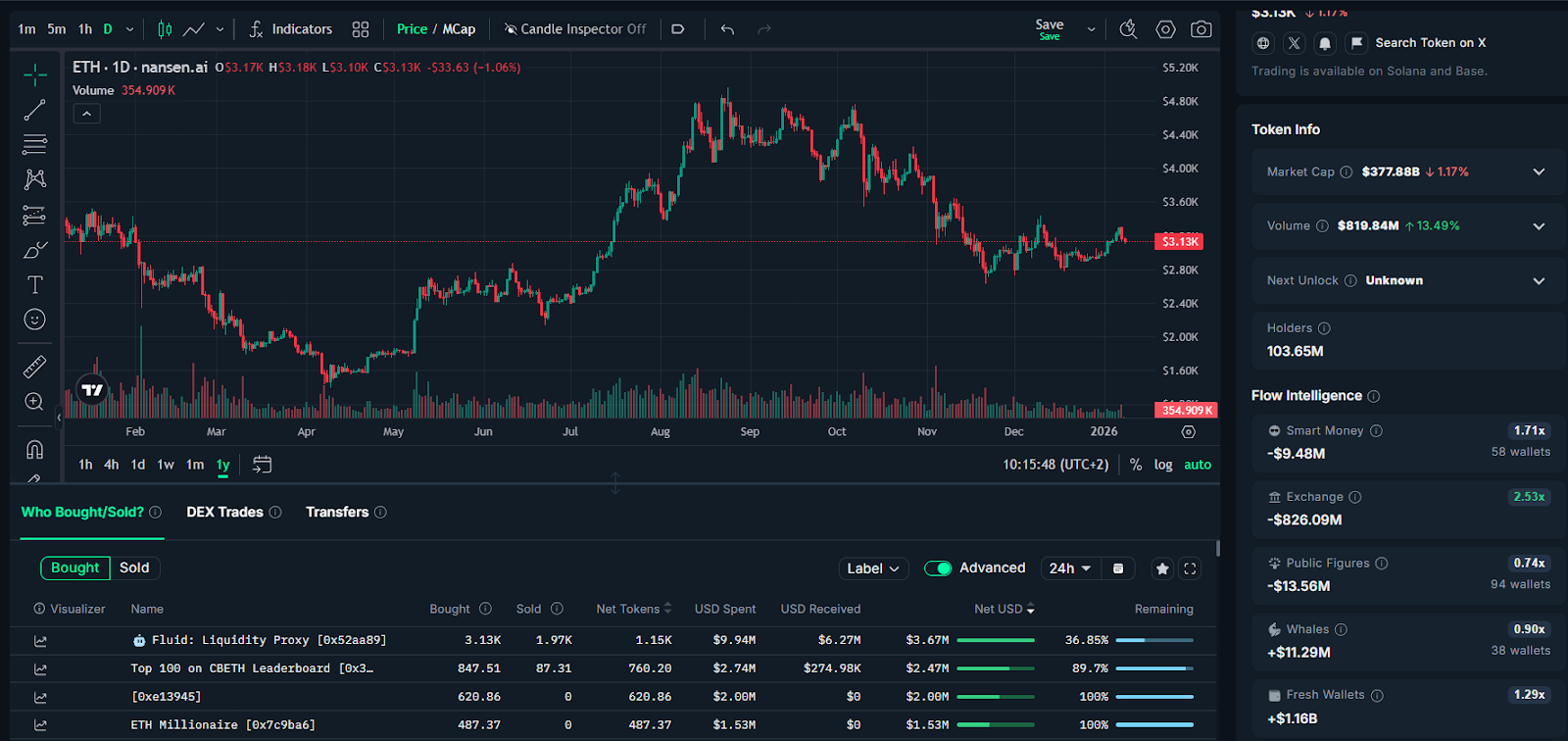Viewport: 1568px width, 741px height.
Task: Open the 24h time period dropdown
Action: [x=1069, y=568]
